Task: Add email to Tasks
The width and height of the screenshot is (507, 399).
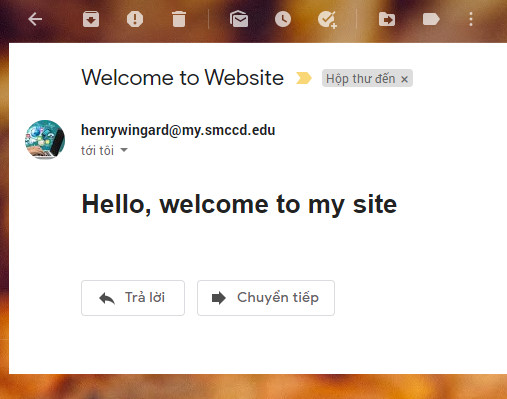Action: 327,19
